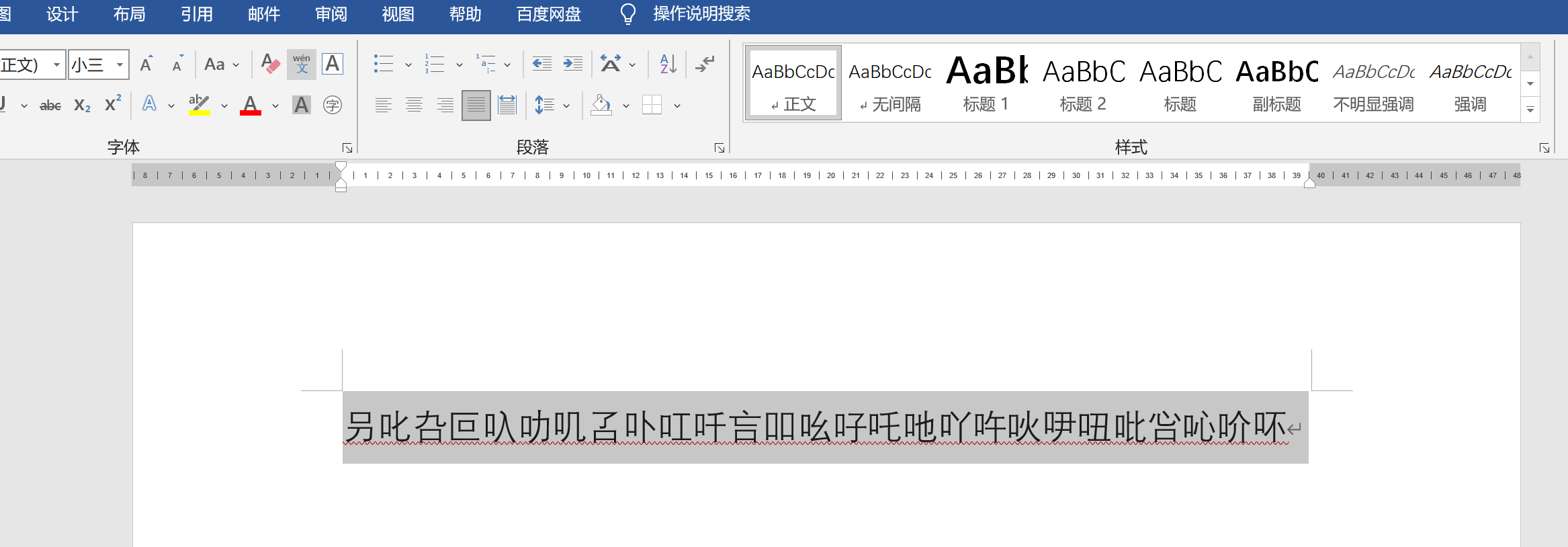The height and width of the screenshot is (547, 1568).
Task: Expand borders dropdown arrow
Action: click(677, 106)
